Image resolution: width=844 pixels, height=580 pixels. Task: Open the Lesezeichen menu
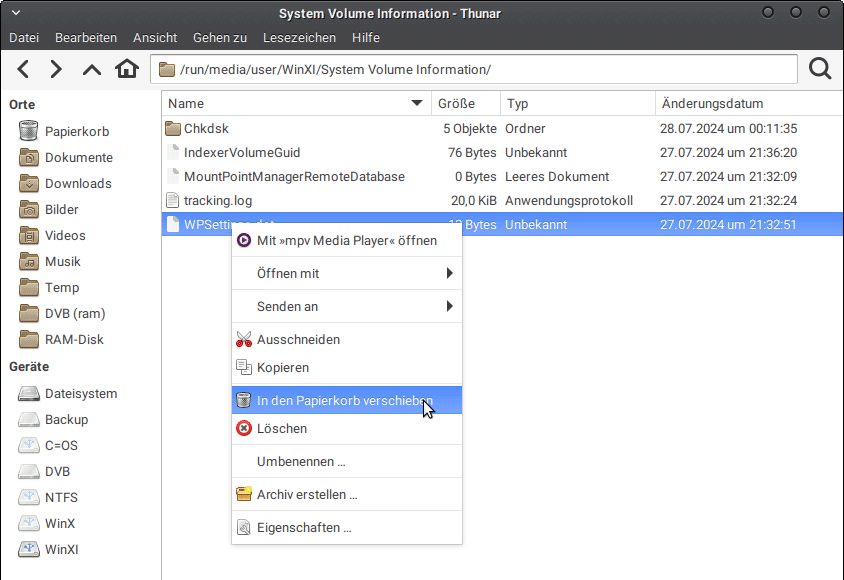click(299, 38)
